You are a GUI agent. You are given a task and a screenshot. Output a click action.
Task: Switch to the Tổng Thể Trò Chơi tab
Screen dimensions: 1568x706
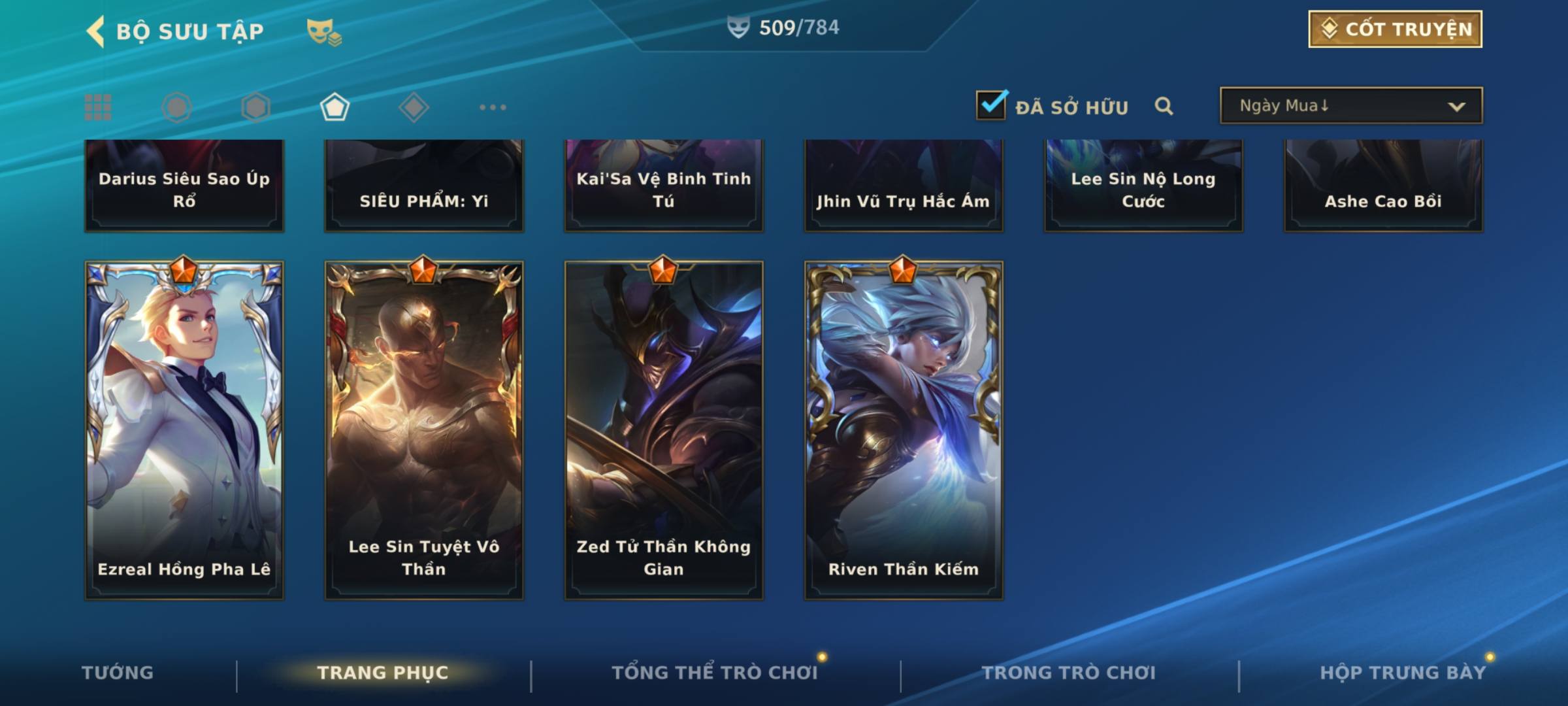click(x=715, y=673)
